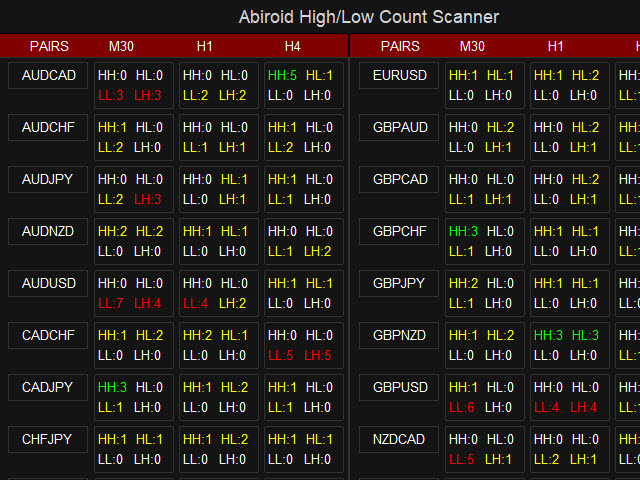Click the green HH:5 value for AUDCAD H4
This screenshot has width=640, height=480.
point(282,76)
